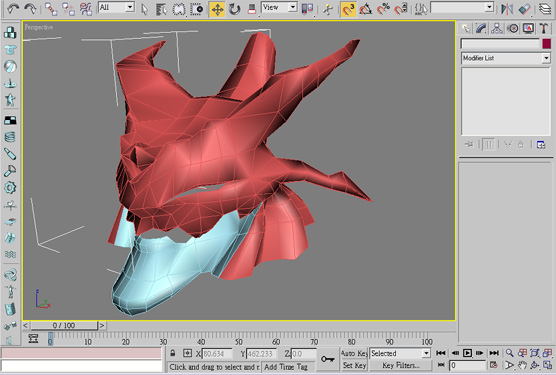Open the Mini Curve Editor icon
Screen dimensions: 556x375
pos(33,339)
